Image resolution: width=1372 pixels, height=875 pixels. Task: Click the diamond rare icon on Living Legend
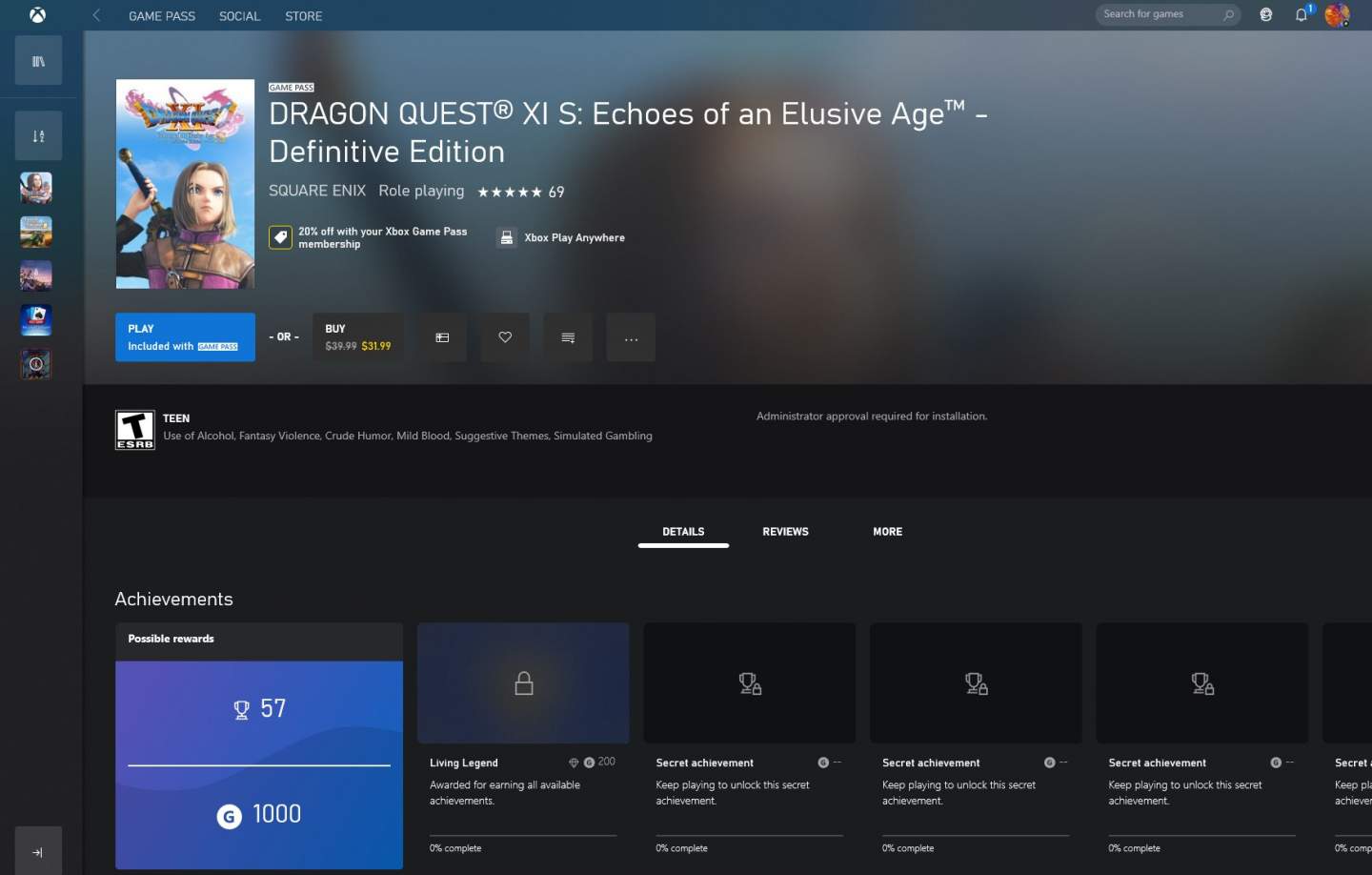coord(574,763)
